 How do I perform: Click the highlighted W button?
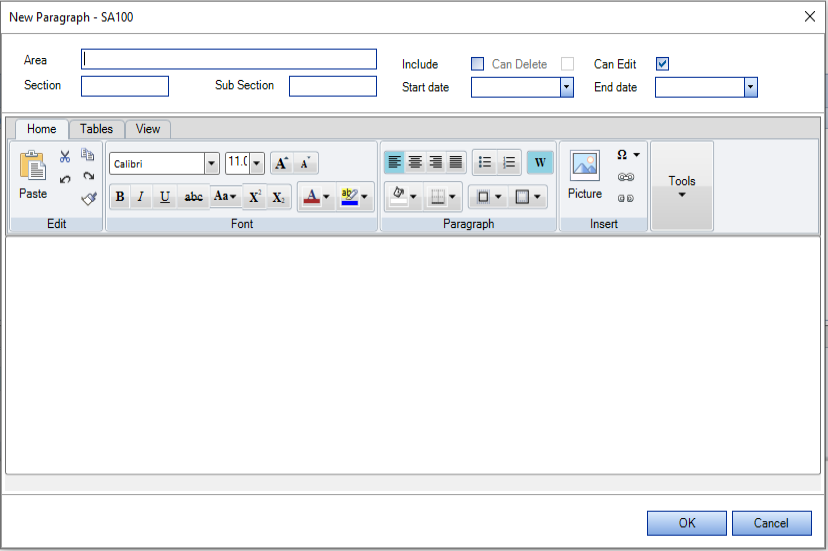click(x=540, y=162)
